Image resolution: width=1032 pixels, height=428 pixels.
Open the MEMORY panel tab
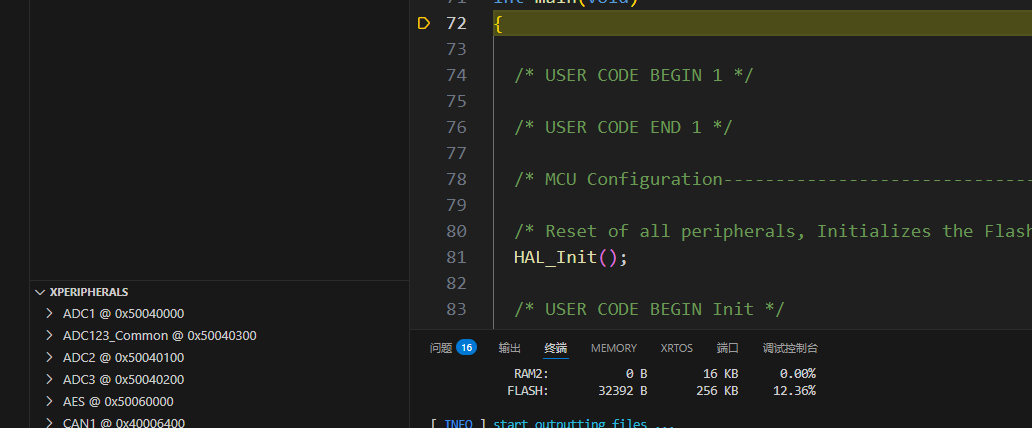coord(613,348)
